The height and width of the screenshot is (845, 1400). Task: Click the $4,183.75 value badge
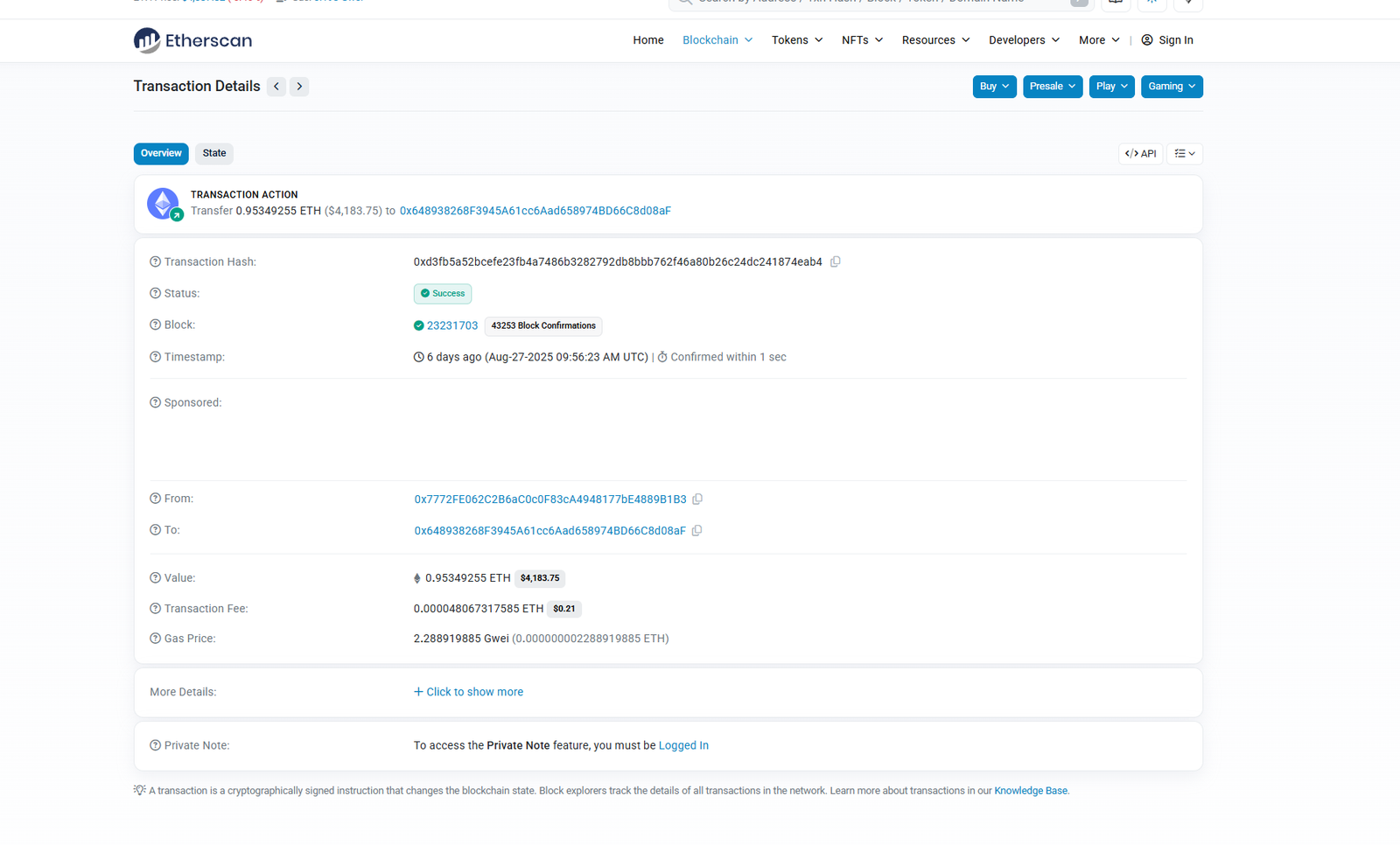(x=540, y=578)
